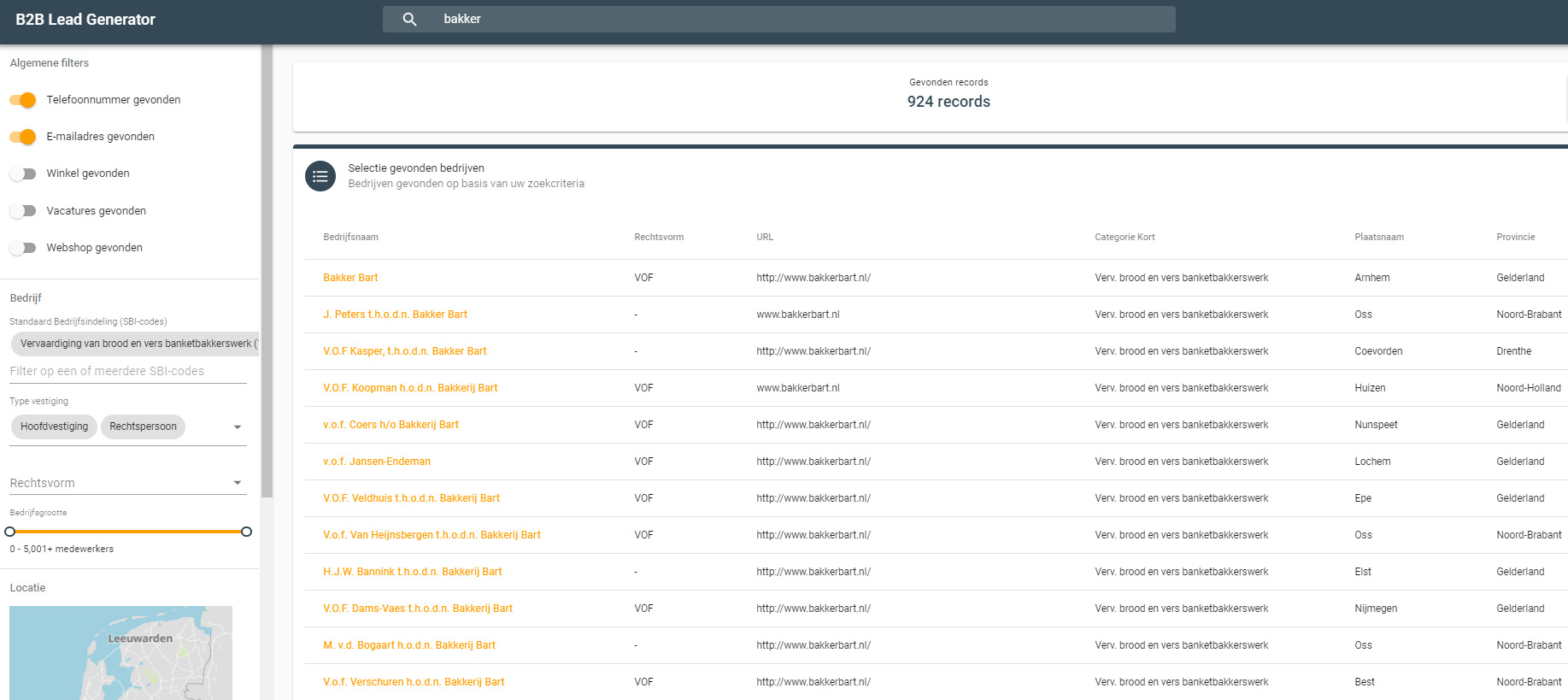Click the Locatie map thumbnail
This screenshot has width=1568, height=700.
pos(120,653)
